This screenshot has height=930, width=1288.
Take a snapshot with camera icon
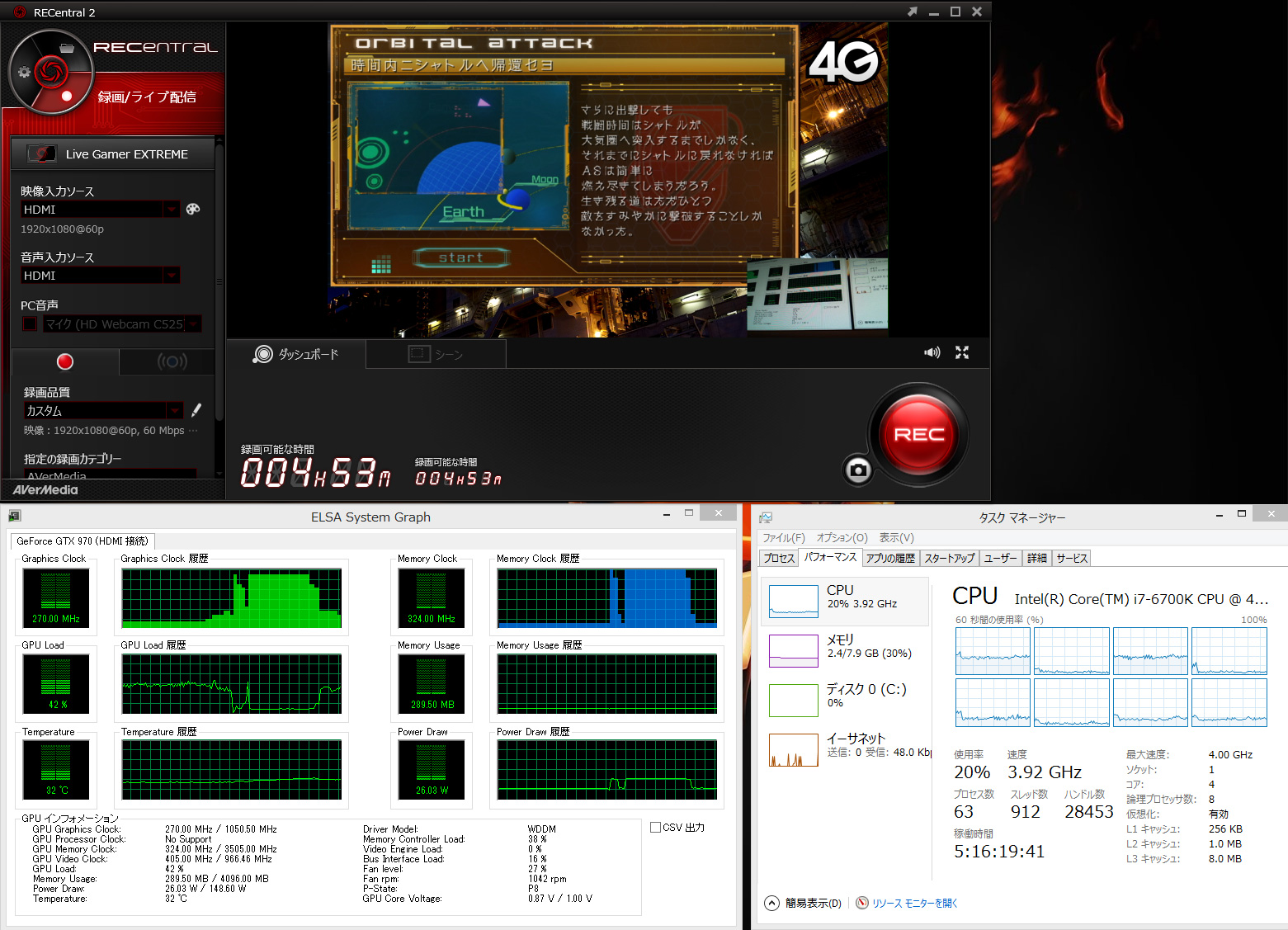coord(858,470)
